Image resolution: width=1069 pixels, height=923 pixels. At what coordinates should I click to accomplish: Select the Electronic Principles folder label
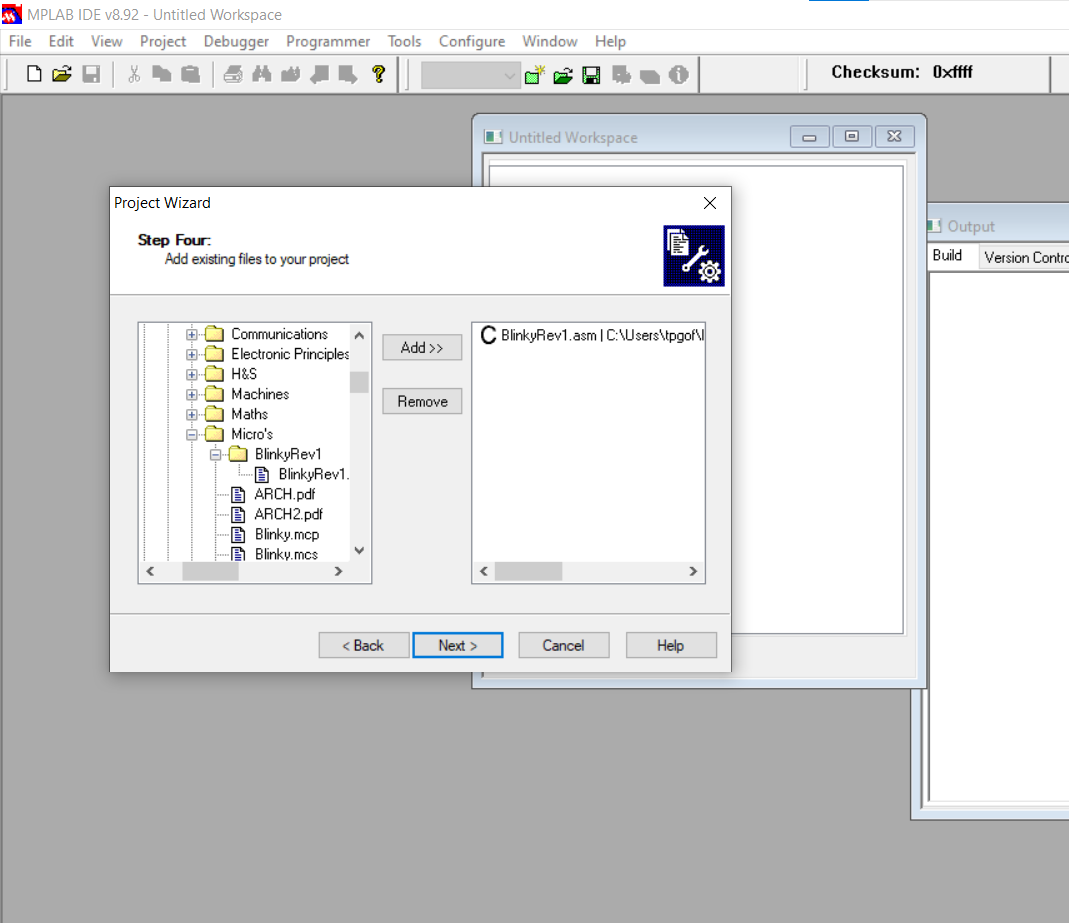coord(290,354)
